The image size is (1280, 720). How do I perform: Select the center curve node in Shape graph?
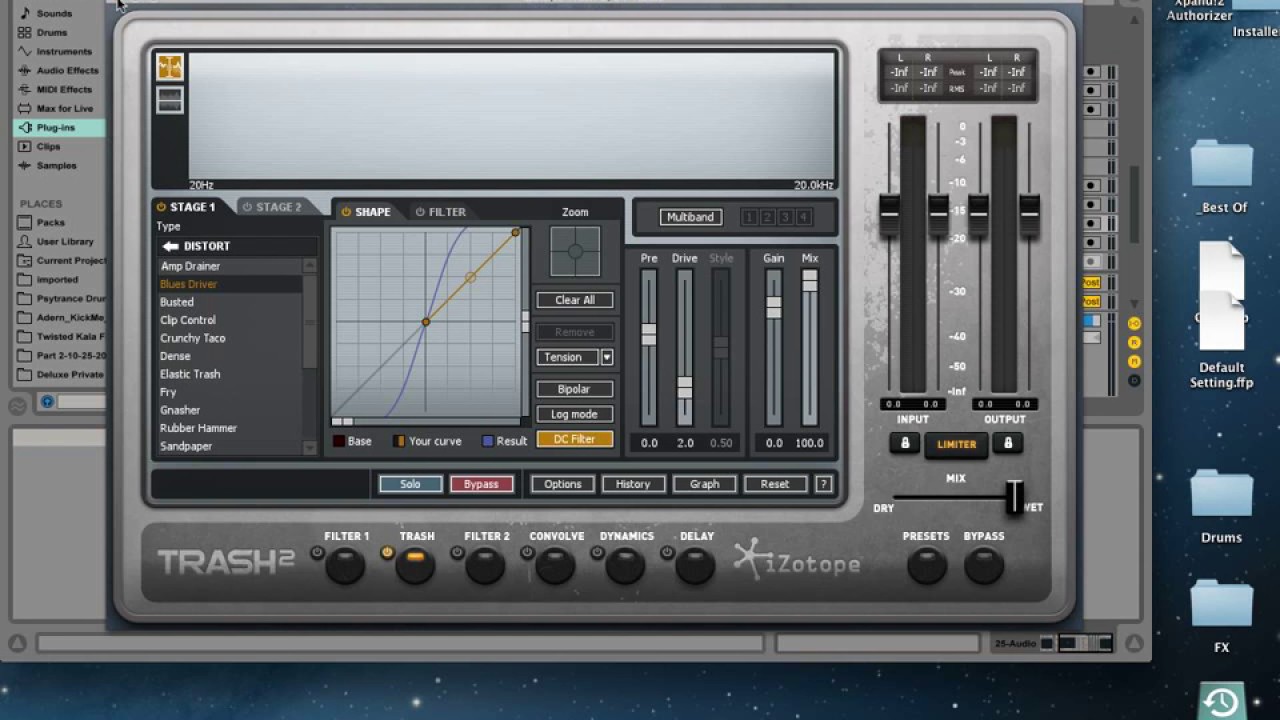tap(426, 322)
